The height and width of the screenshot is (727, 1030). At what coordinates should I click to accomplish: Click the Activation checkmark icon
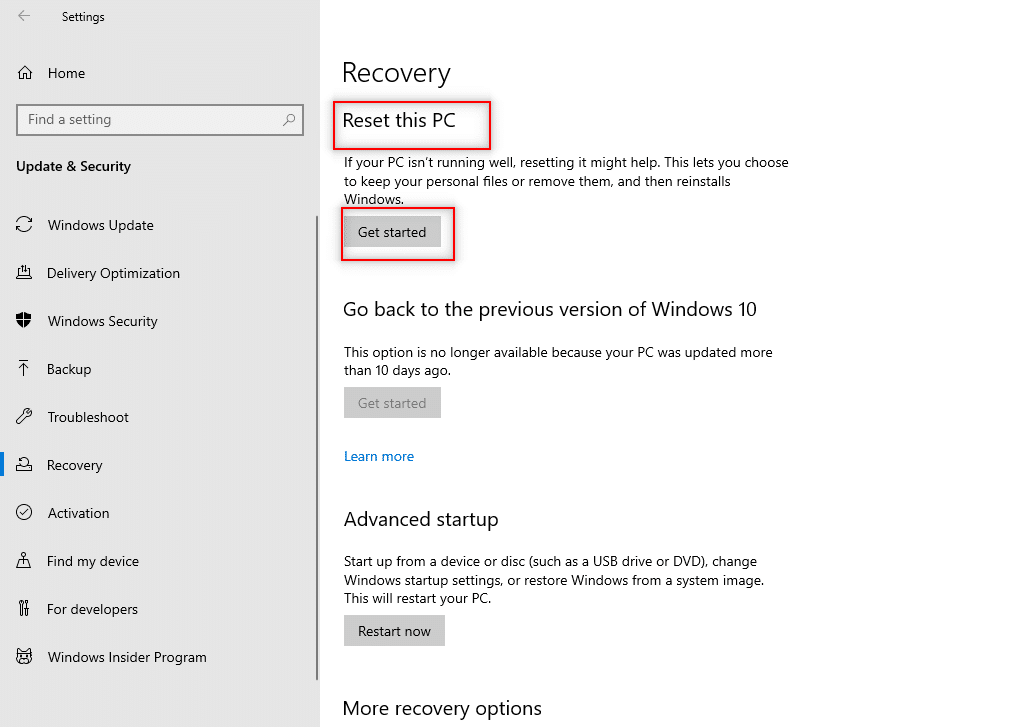point(24,512)
